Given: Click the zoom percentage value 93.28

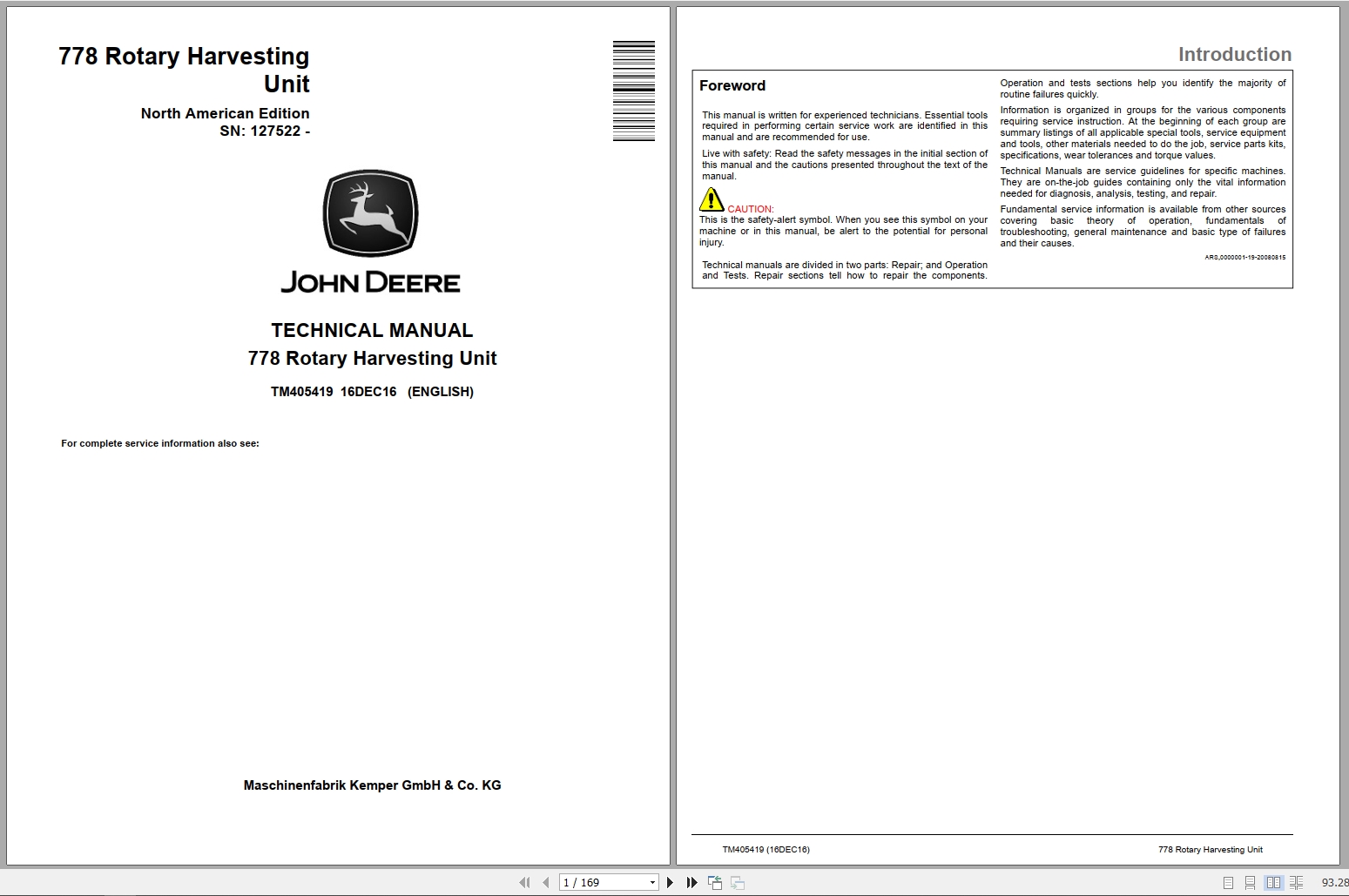Looking at the screenshot, I should tap(1334, 883).
